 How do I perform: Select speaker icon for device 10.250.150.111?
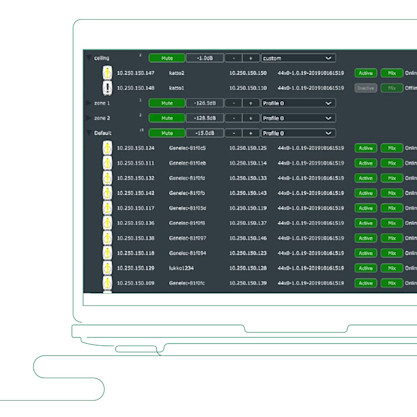click(107, 163)
